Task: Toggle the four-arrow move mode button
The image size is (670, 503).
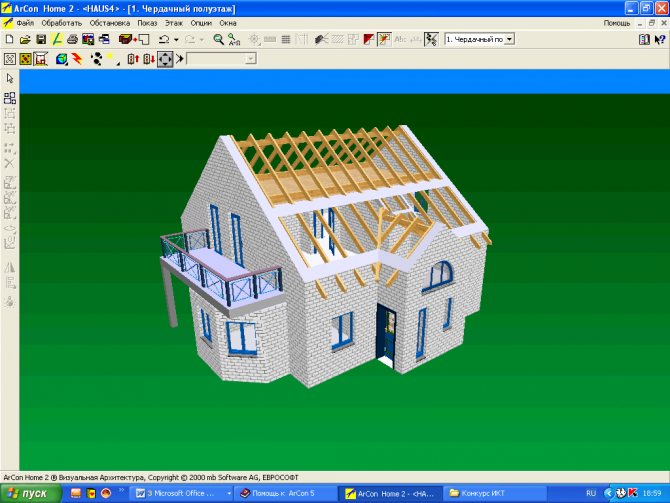Action: 164,59
